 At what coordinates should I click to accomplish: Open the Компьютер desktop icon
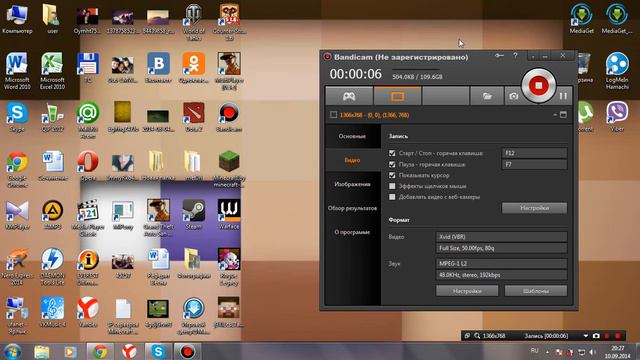tap(16, 19)
